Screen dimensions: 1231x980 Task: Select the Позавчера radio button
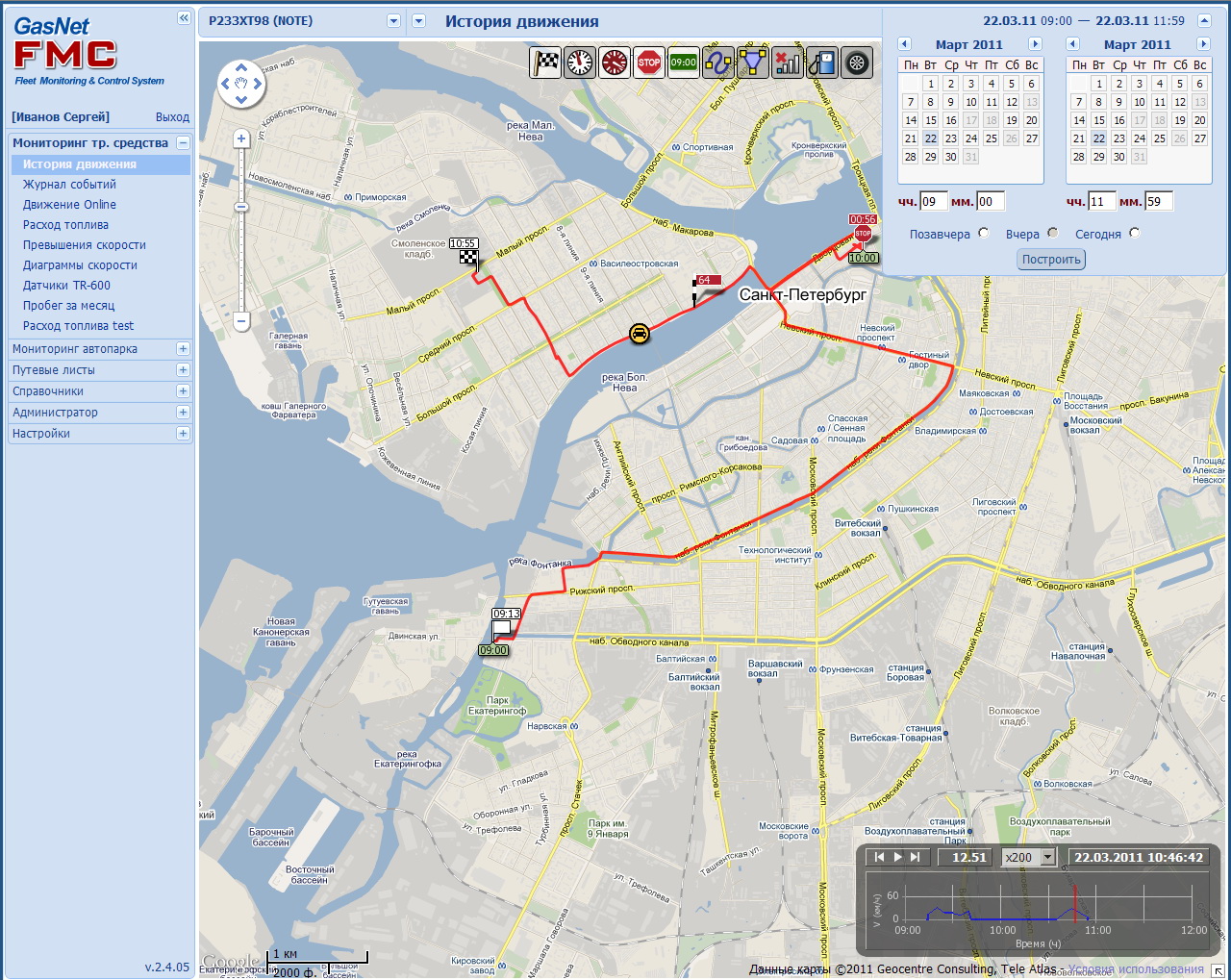pos(983,233)
